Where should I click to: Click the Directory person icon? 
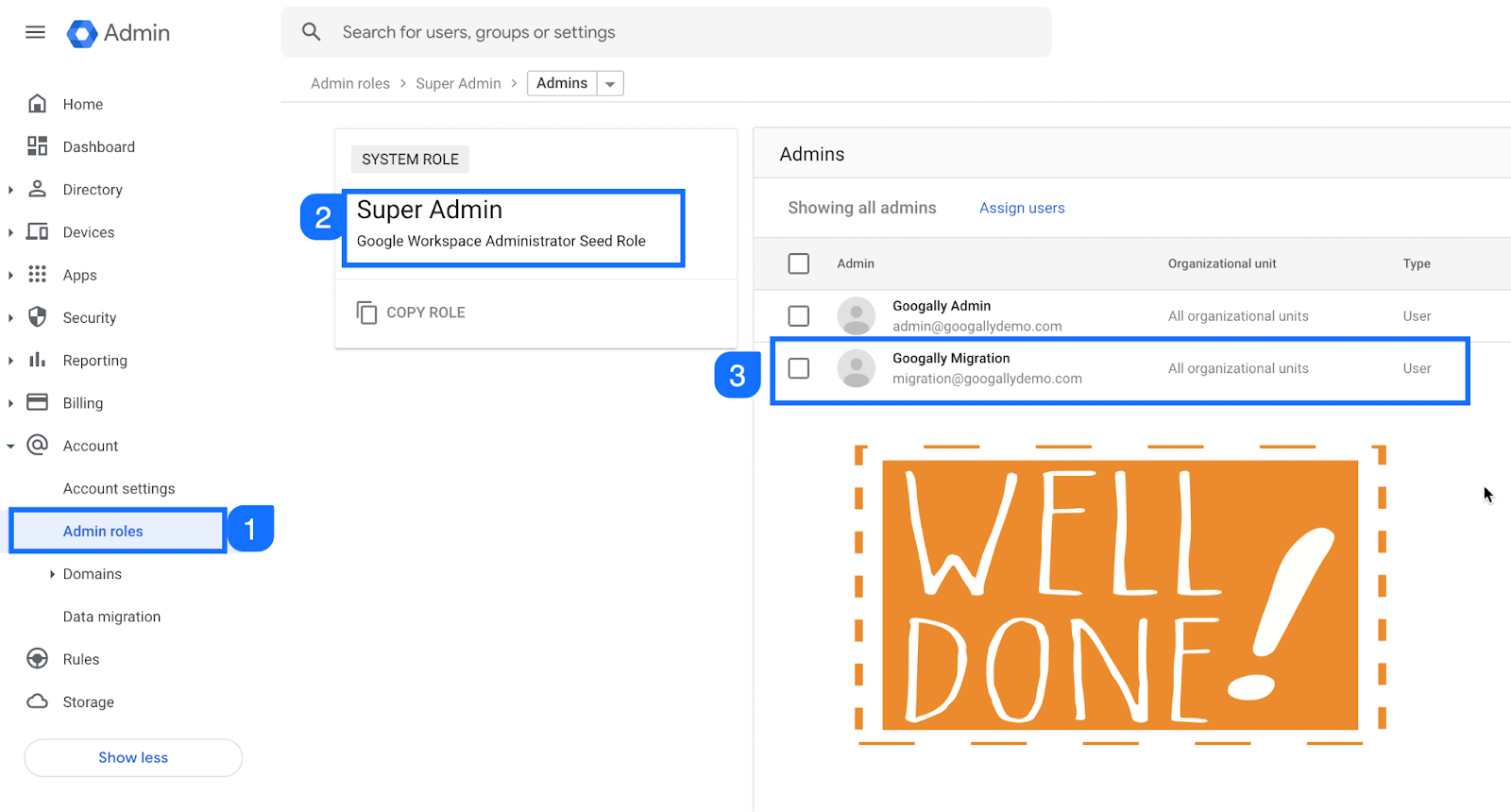(37, 188)
